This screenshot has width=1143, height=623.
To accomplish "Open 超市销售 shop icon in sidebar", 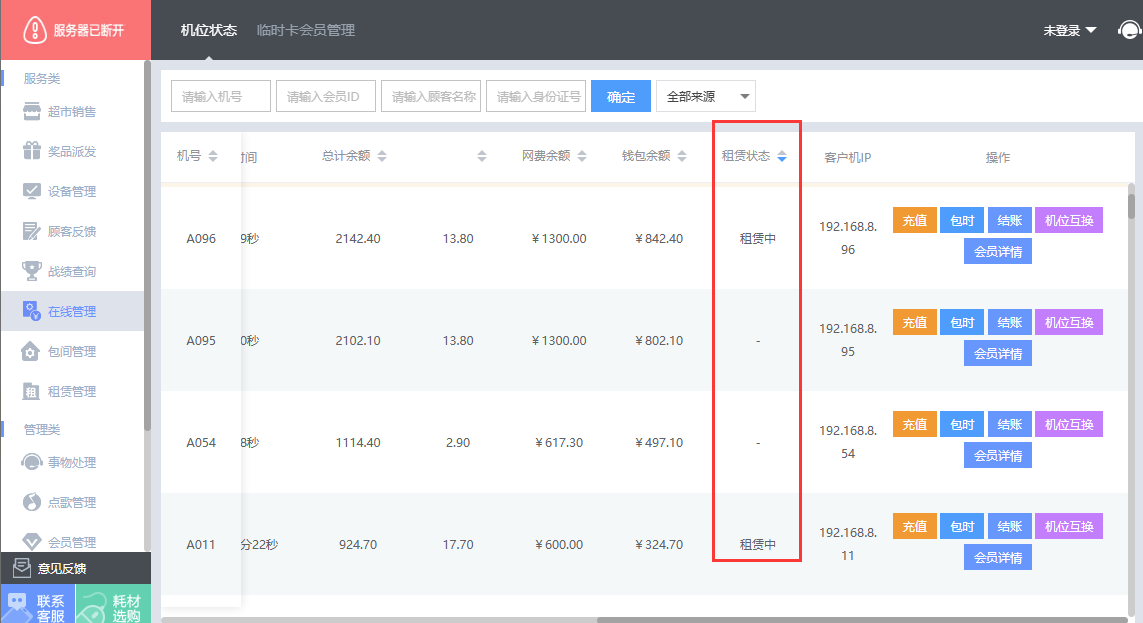I will click(31, 111).
